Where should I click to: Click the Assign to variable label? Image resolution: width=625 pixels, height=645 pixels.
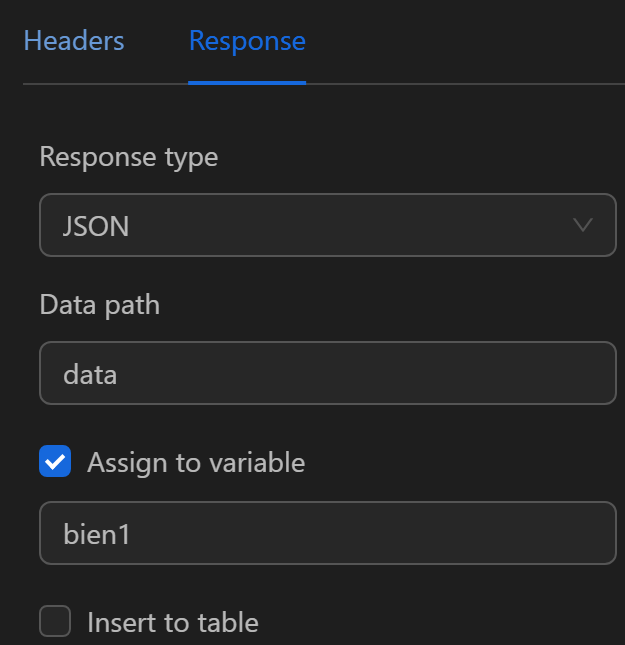(196, 462)
